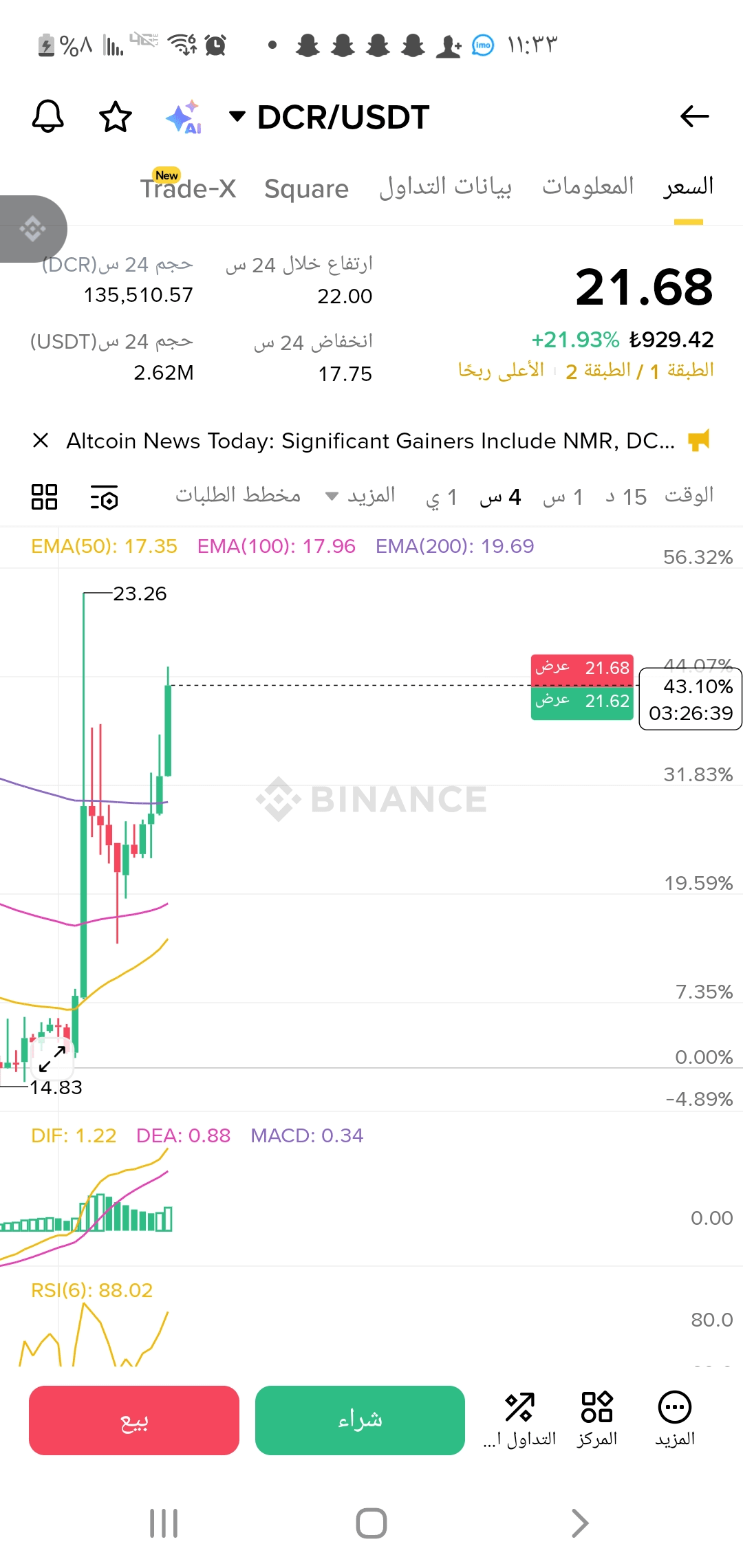Tap the alarm clock status icon
This screenshot has width=743, height=1568.
pos(215,45)
